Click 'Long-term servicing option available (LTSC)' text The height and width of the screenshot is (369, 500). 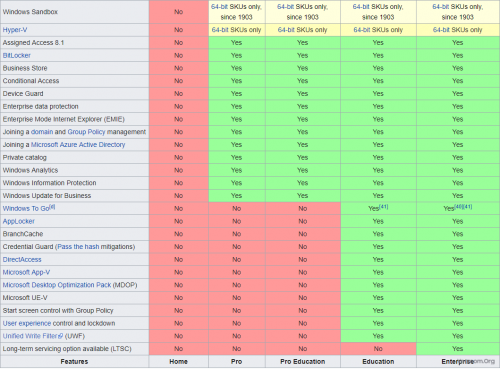[x=67, y=349]
